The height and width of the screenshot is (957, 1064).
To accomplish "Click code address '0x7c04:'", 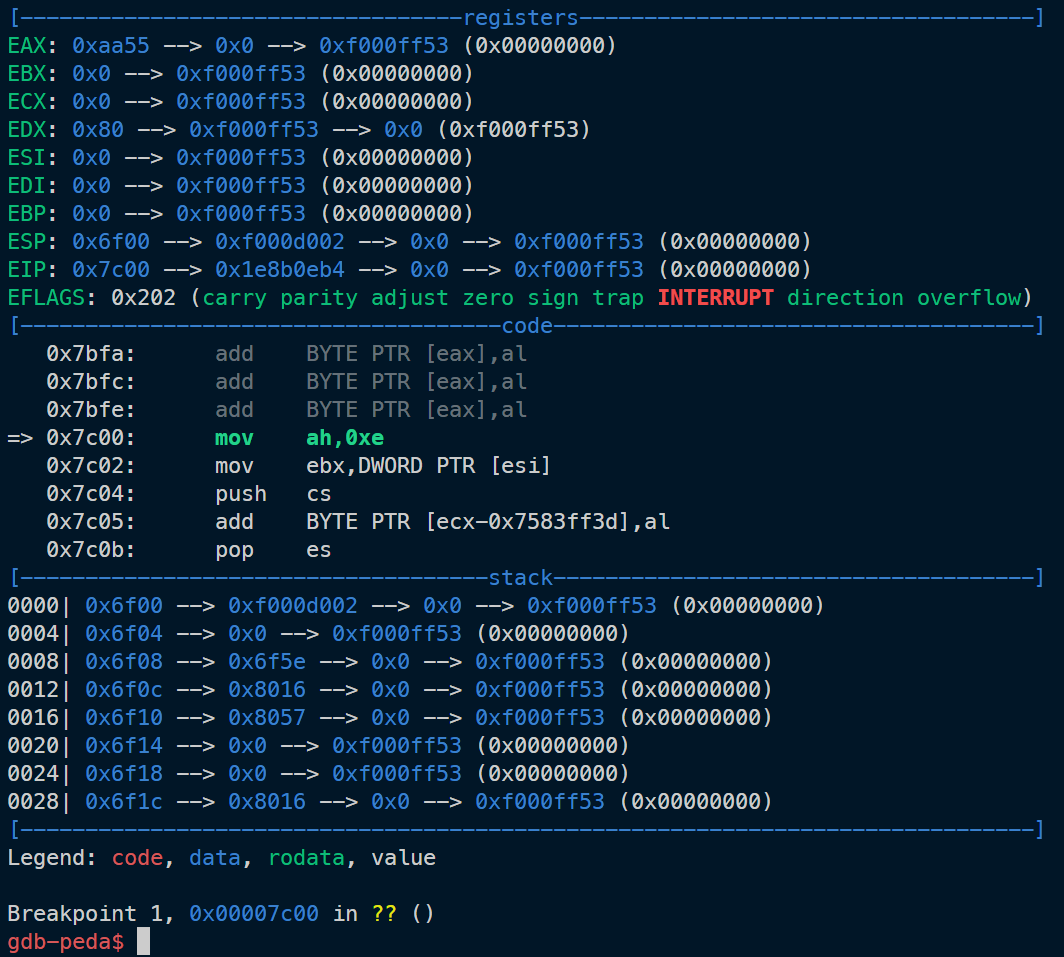I will coord(90,493).
